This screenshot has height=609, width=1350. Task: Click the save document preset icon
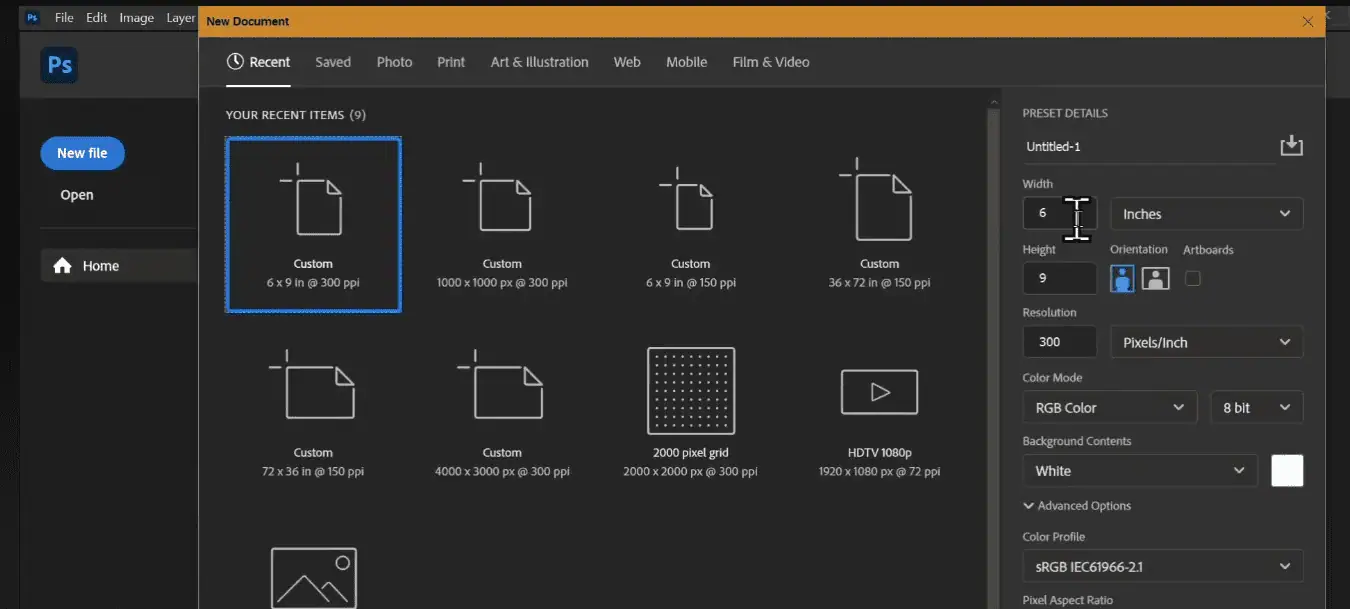tap(1291, 146)
